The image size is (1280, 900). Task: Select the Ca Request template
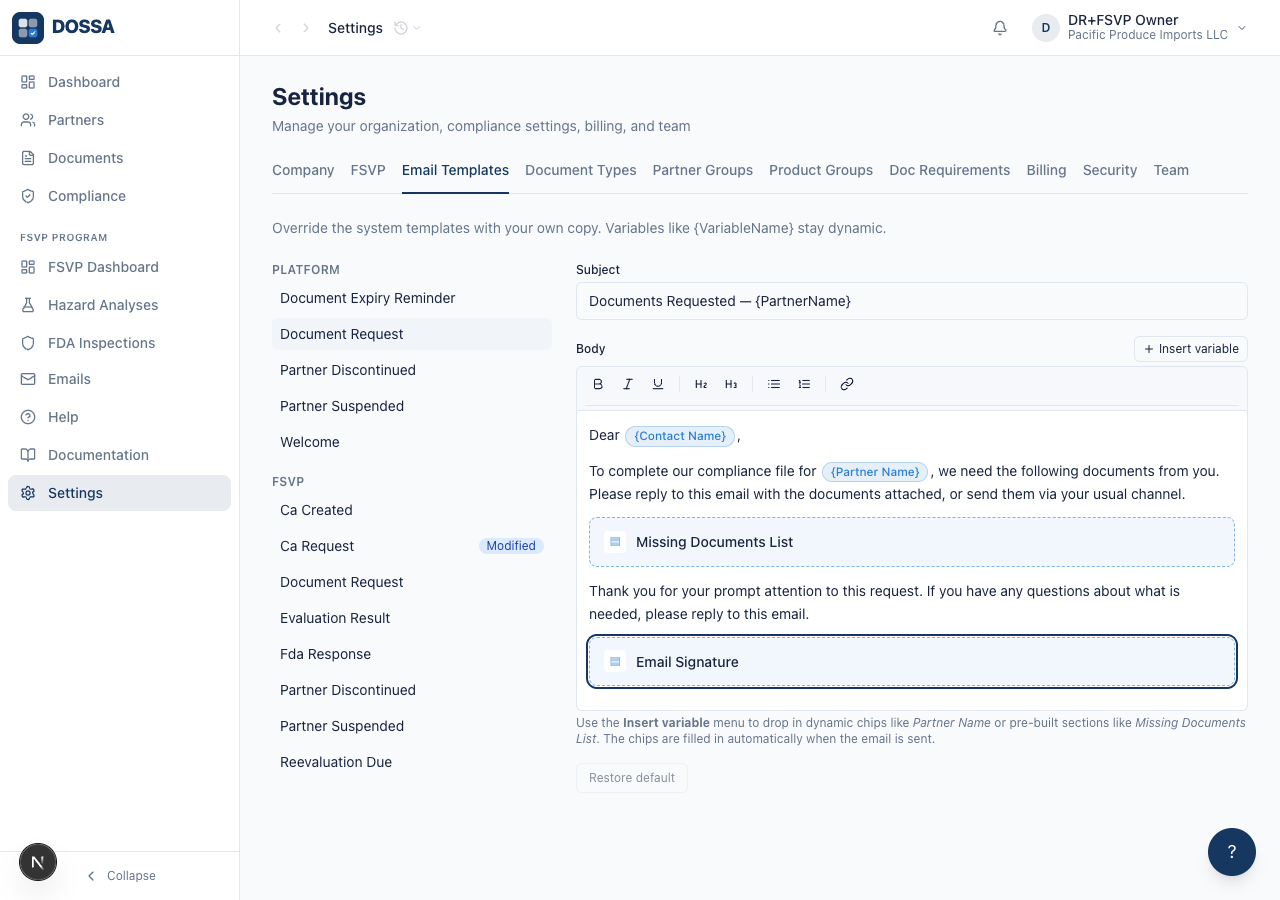click(x=412, y=546)
